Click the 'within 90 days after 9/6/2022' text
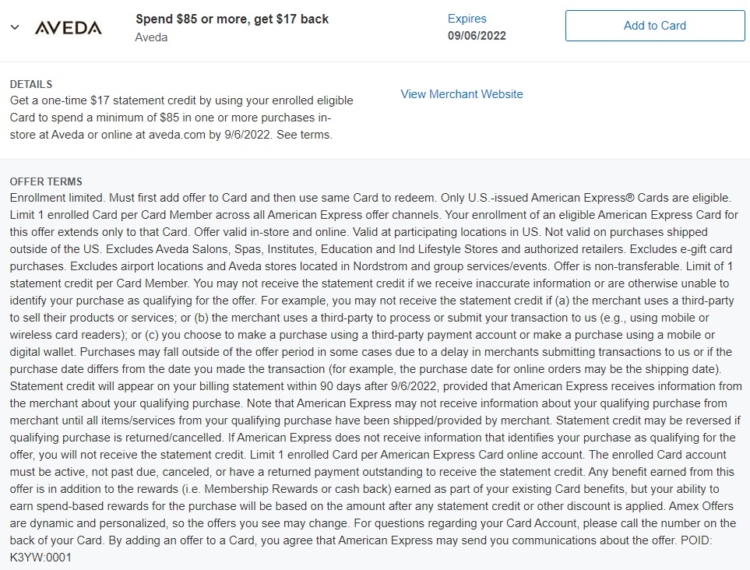 point(362,386)
